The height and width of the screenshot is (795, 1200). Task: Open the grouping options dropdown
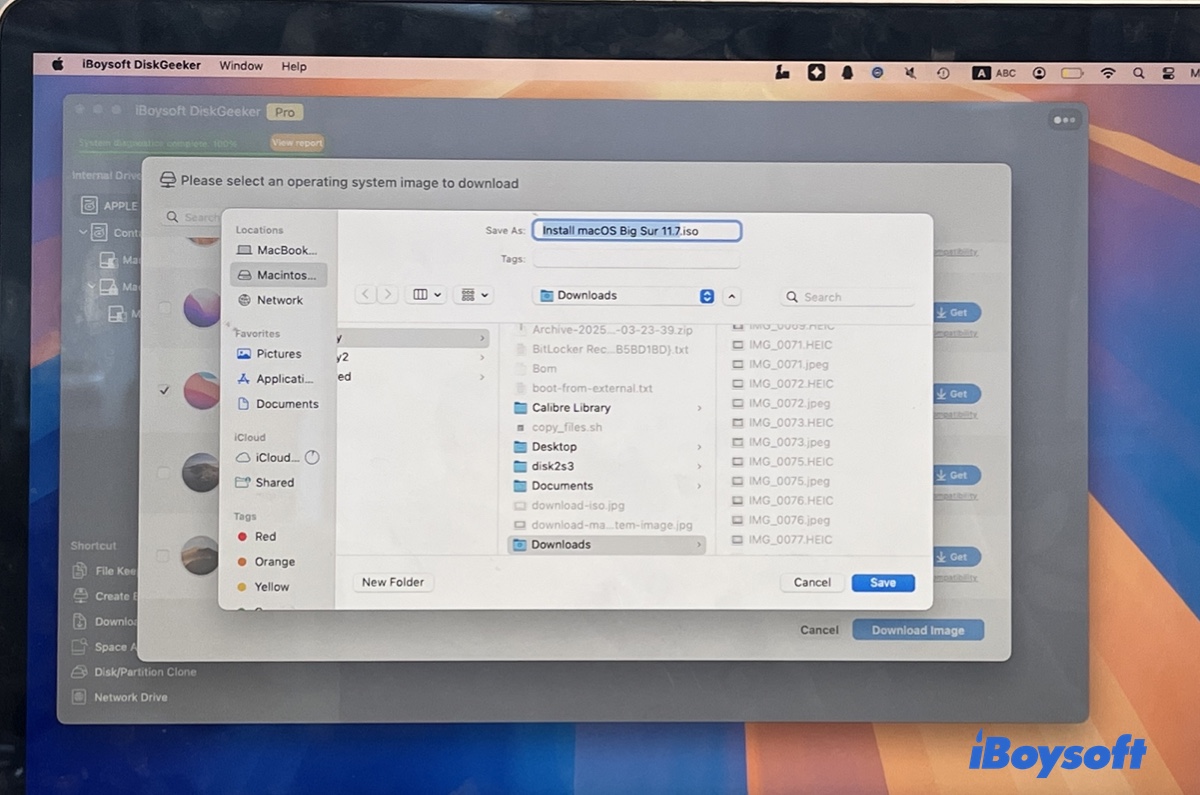click(x=473, y=295)
